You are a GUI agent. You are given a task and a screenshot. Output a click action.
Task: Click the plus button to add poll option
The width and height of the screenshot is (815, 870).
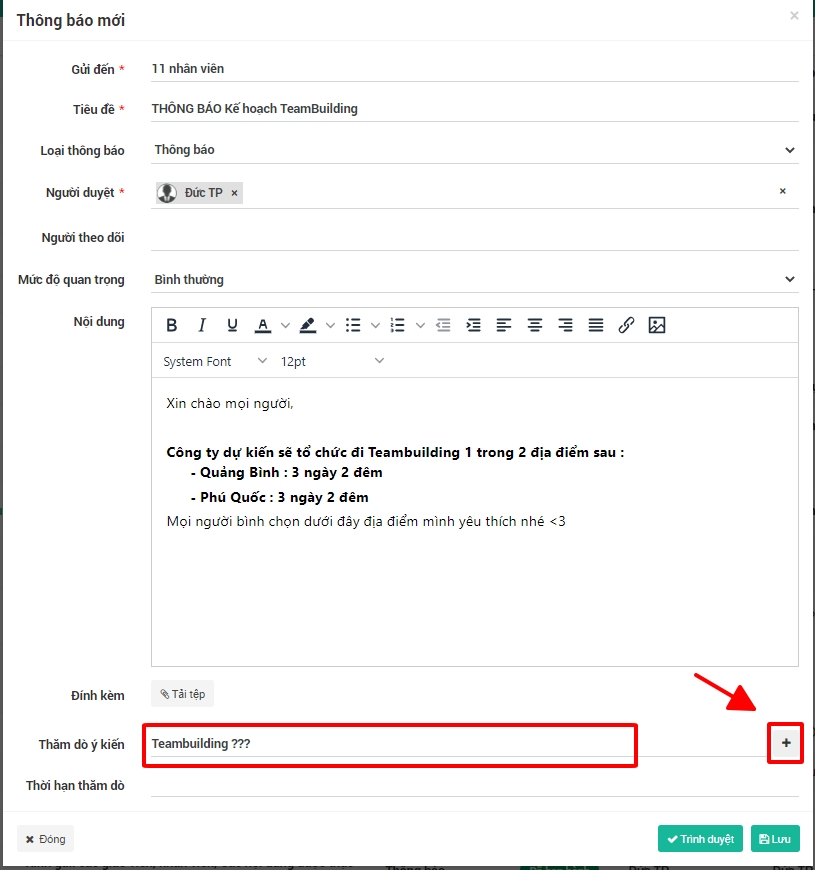786,743
